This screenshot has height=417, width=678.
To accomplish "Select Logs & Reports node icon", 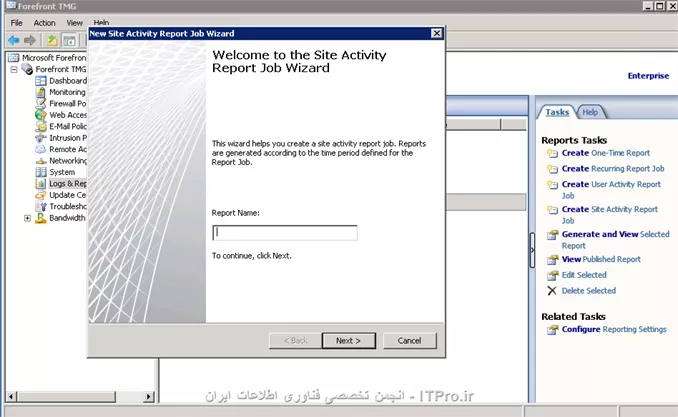I will (41, 183).
